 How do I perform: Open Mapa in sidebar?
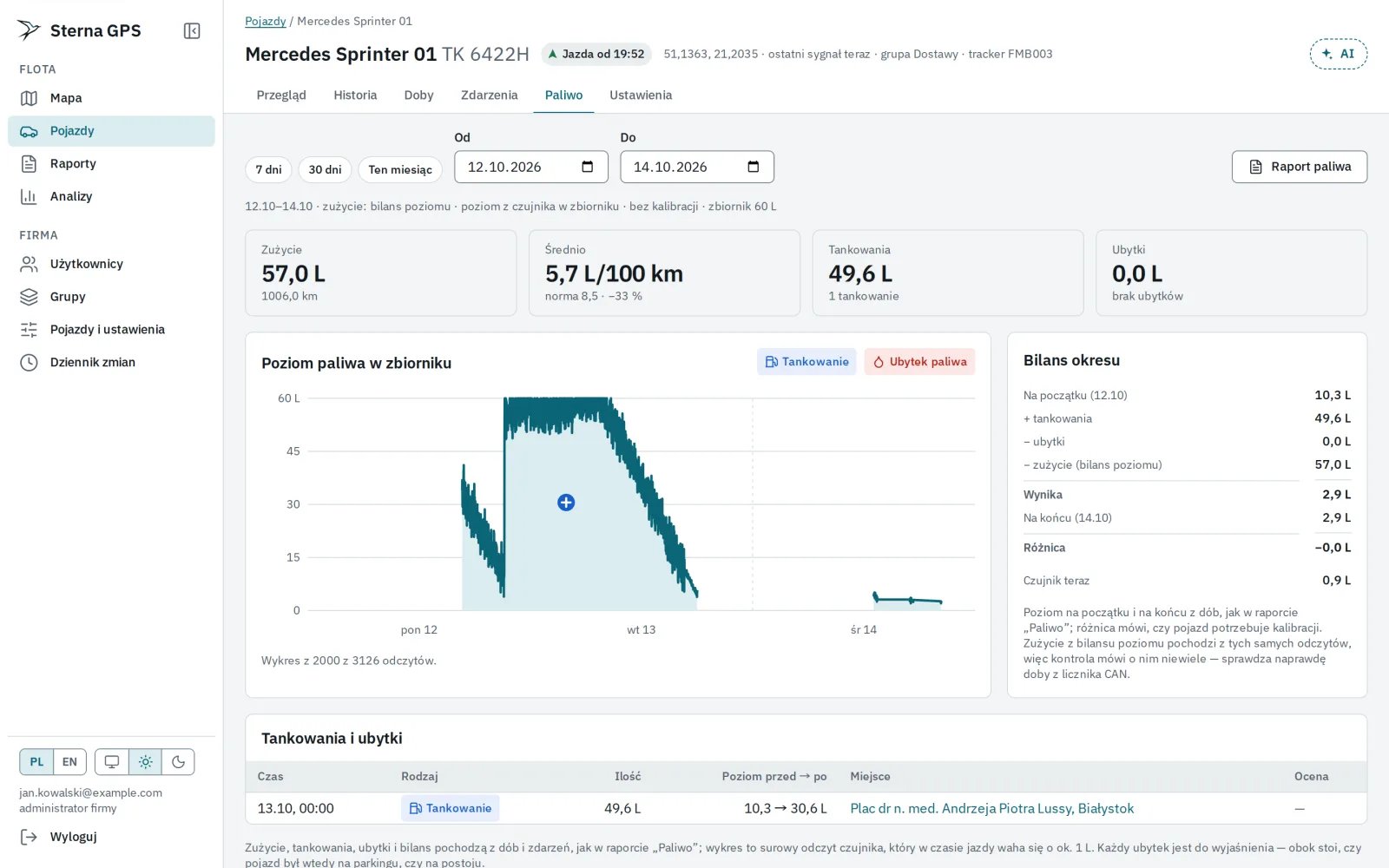(111, 98)
